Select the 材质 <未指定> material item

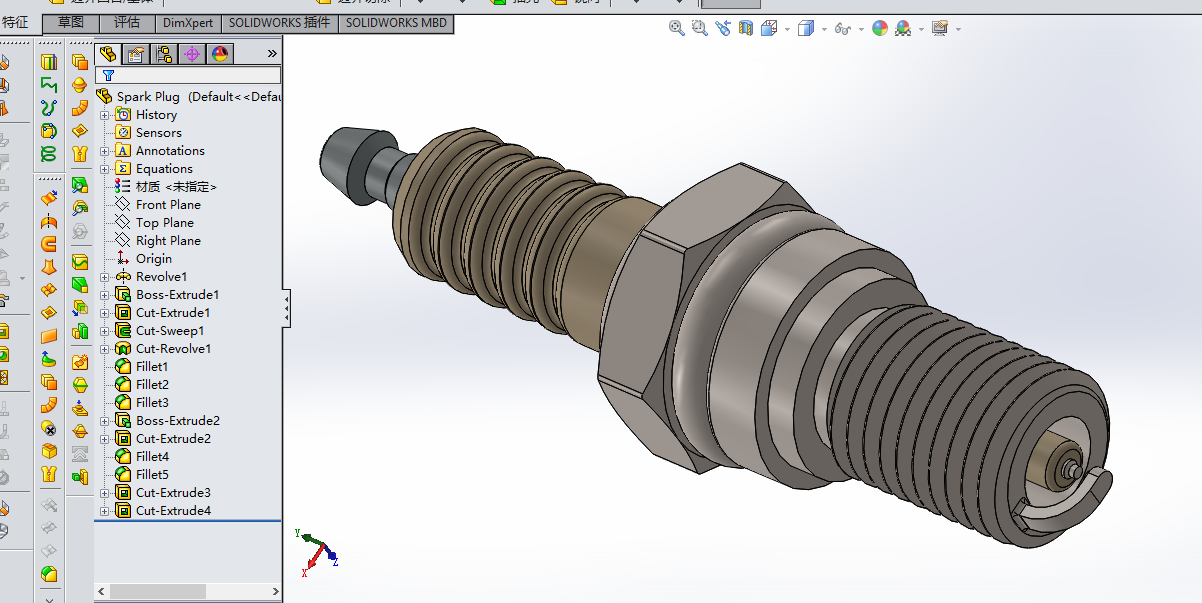176,187
